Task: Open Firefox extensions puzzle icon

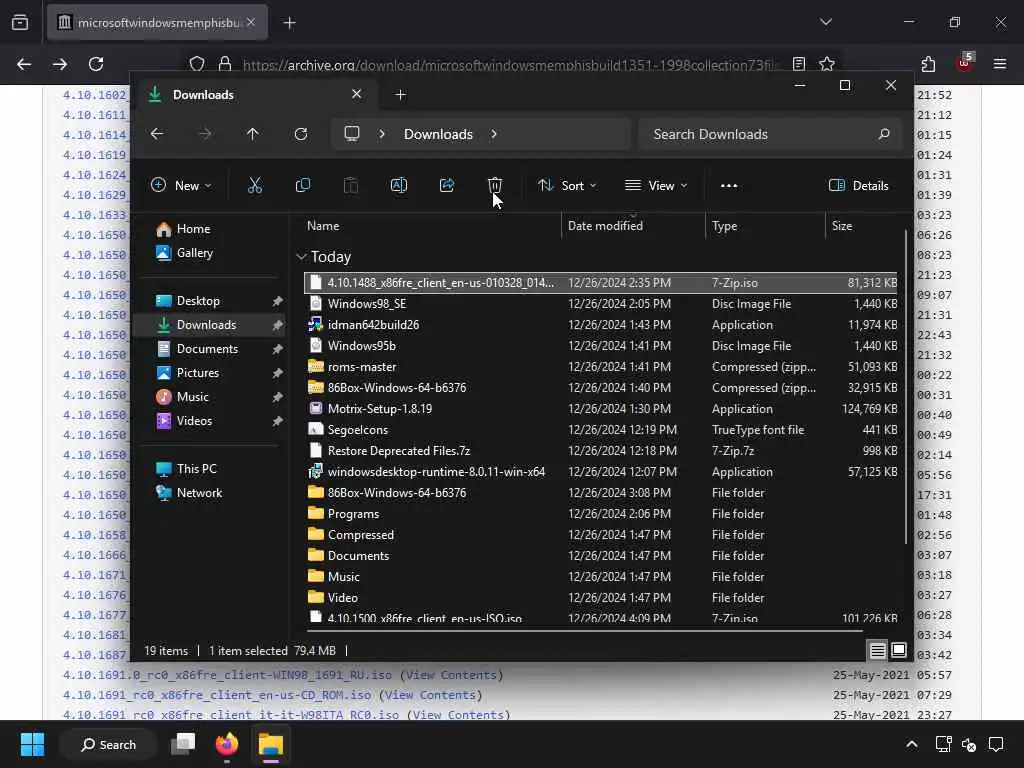Action: click(928, 64)
